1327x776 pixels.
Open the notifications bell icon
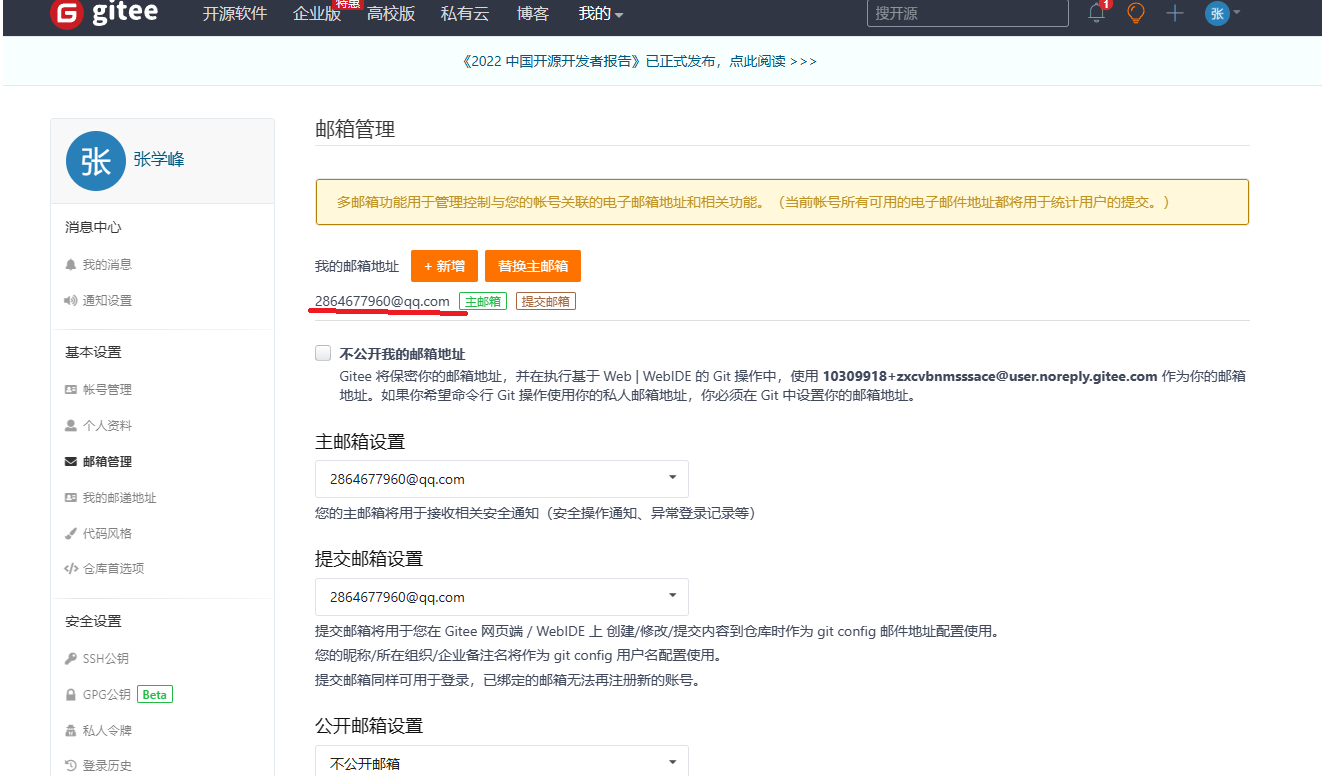(x=1097, y=13)
